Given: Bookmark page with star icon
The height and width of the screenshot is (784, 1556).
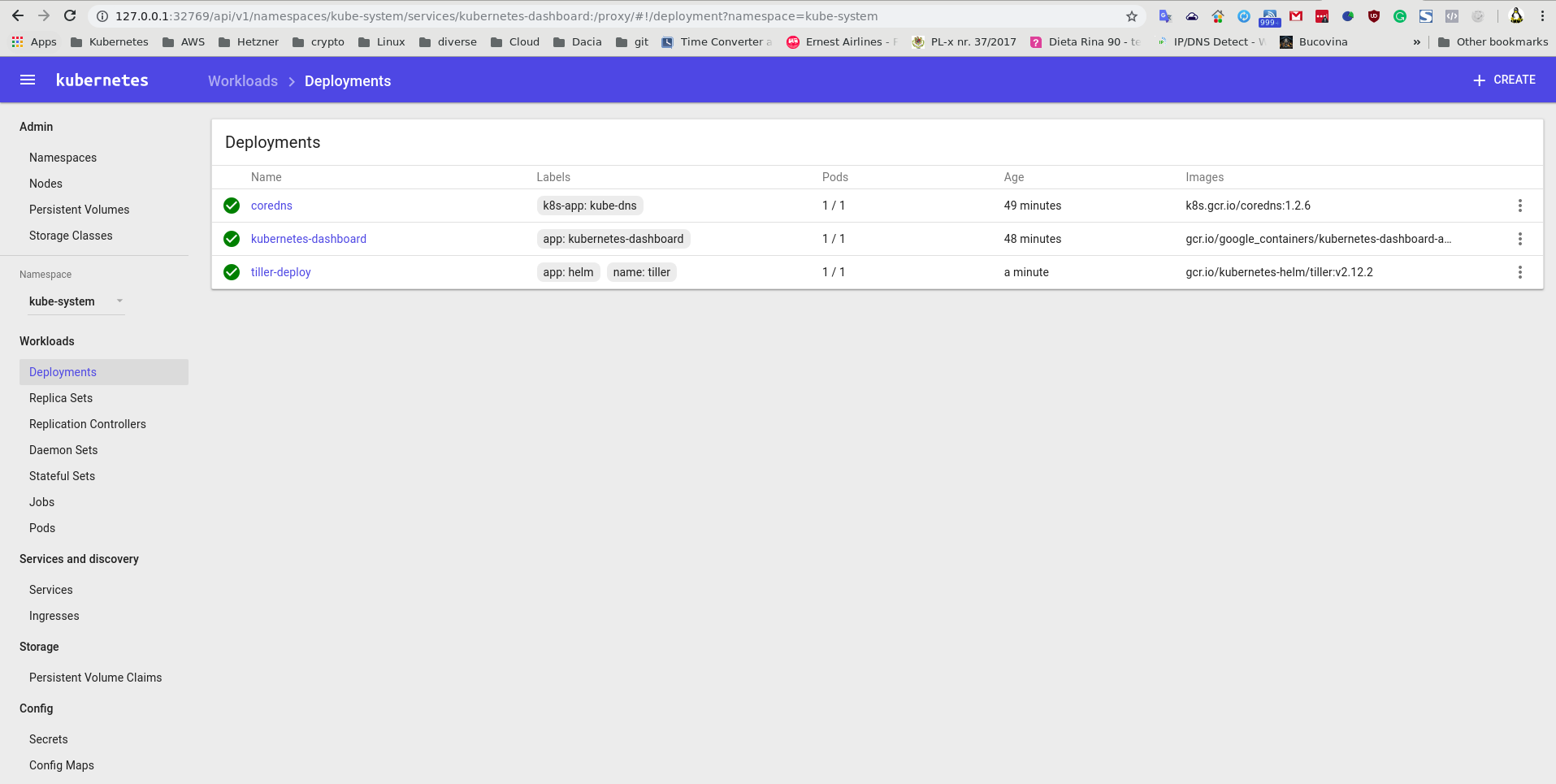Looking at the screenshot, I should [1132, 16].
